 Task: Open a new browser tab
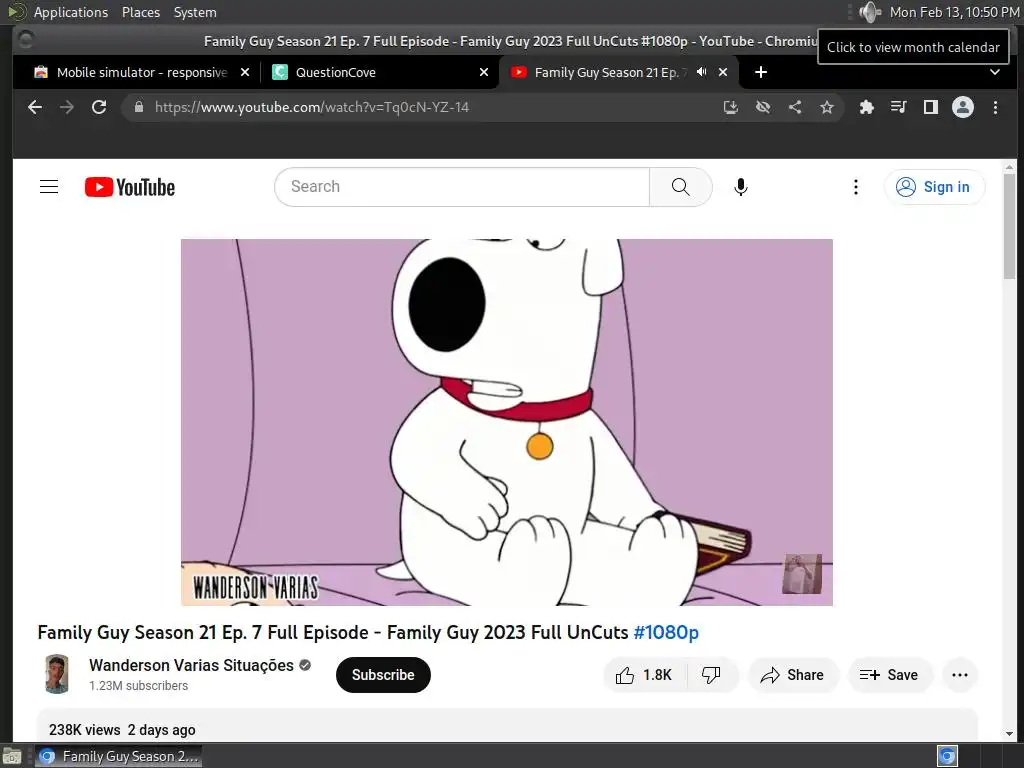pyautogui.click(x=761, y=72)
